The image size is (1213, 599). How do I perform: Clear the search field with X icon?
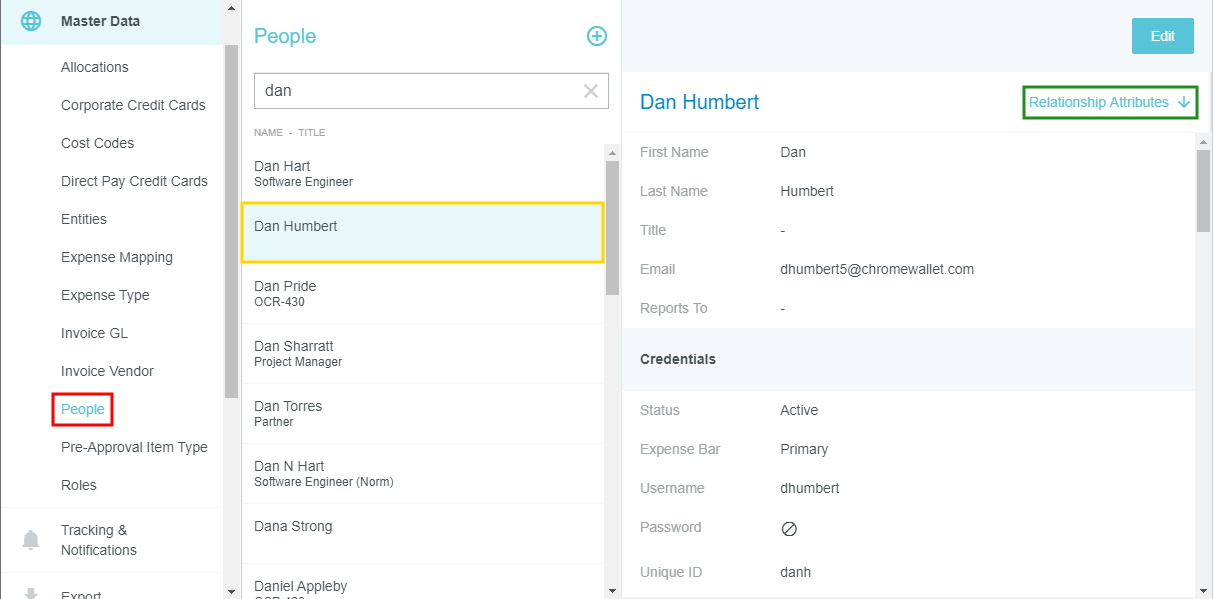[591, 91]
